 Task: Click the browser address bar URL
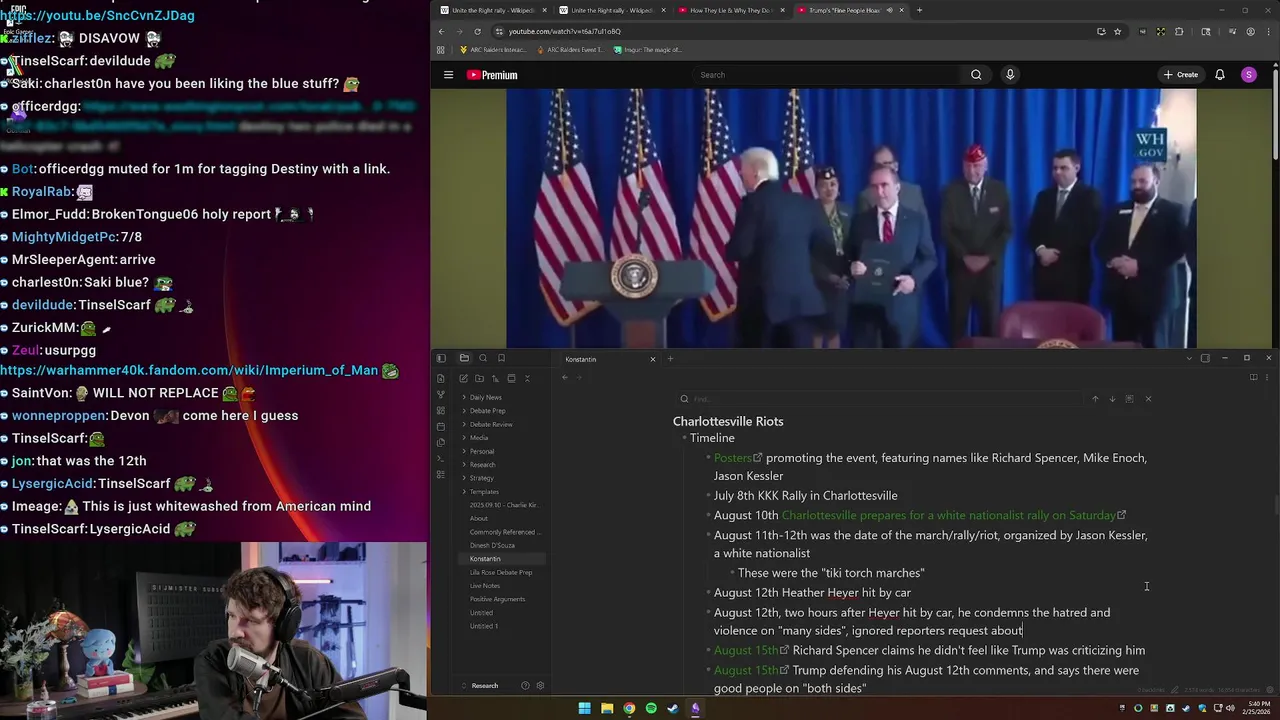564,31
